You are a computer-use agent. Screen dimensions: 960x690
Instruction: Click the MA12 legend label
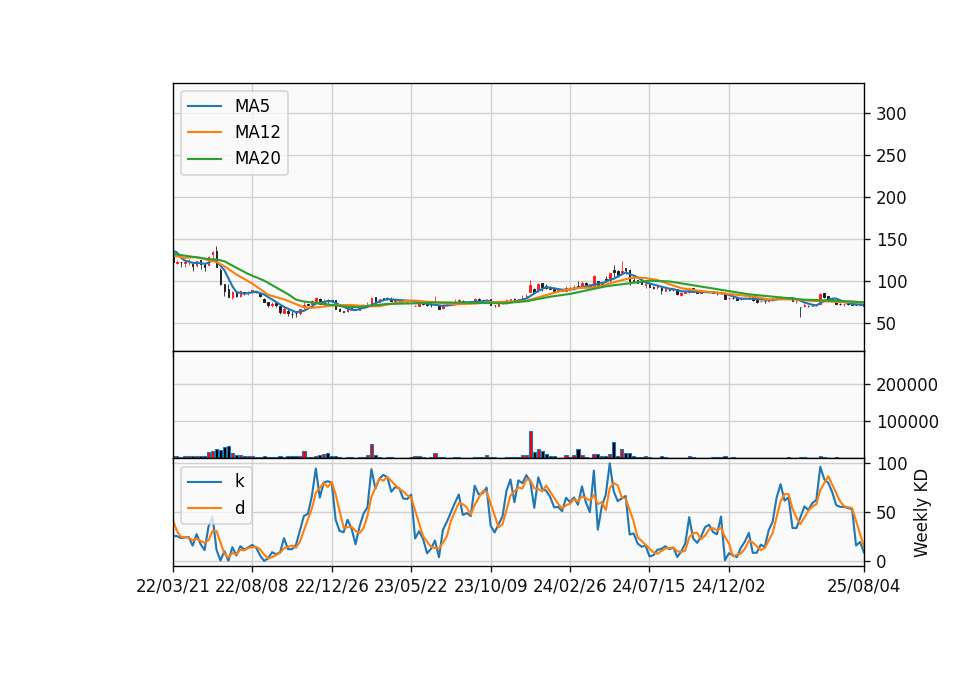click(x=257, y=132)
